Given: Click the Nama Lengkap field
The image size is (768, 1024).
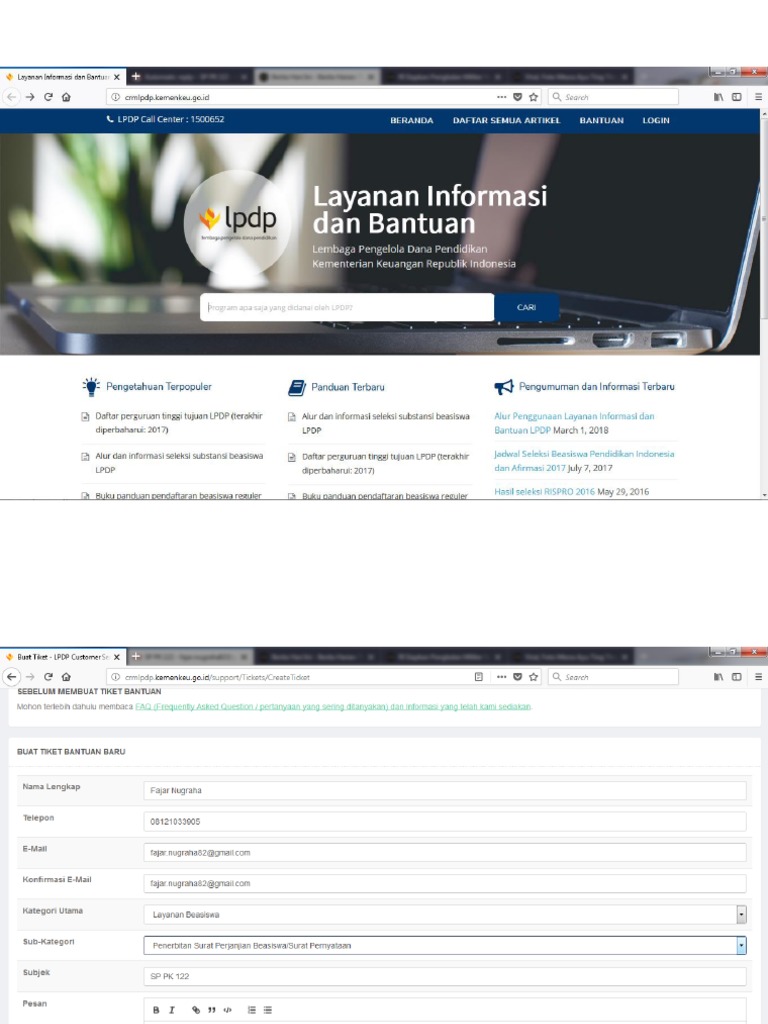Looking at the screenshot, I should tap(445, 790).
